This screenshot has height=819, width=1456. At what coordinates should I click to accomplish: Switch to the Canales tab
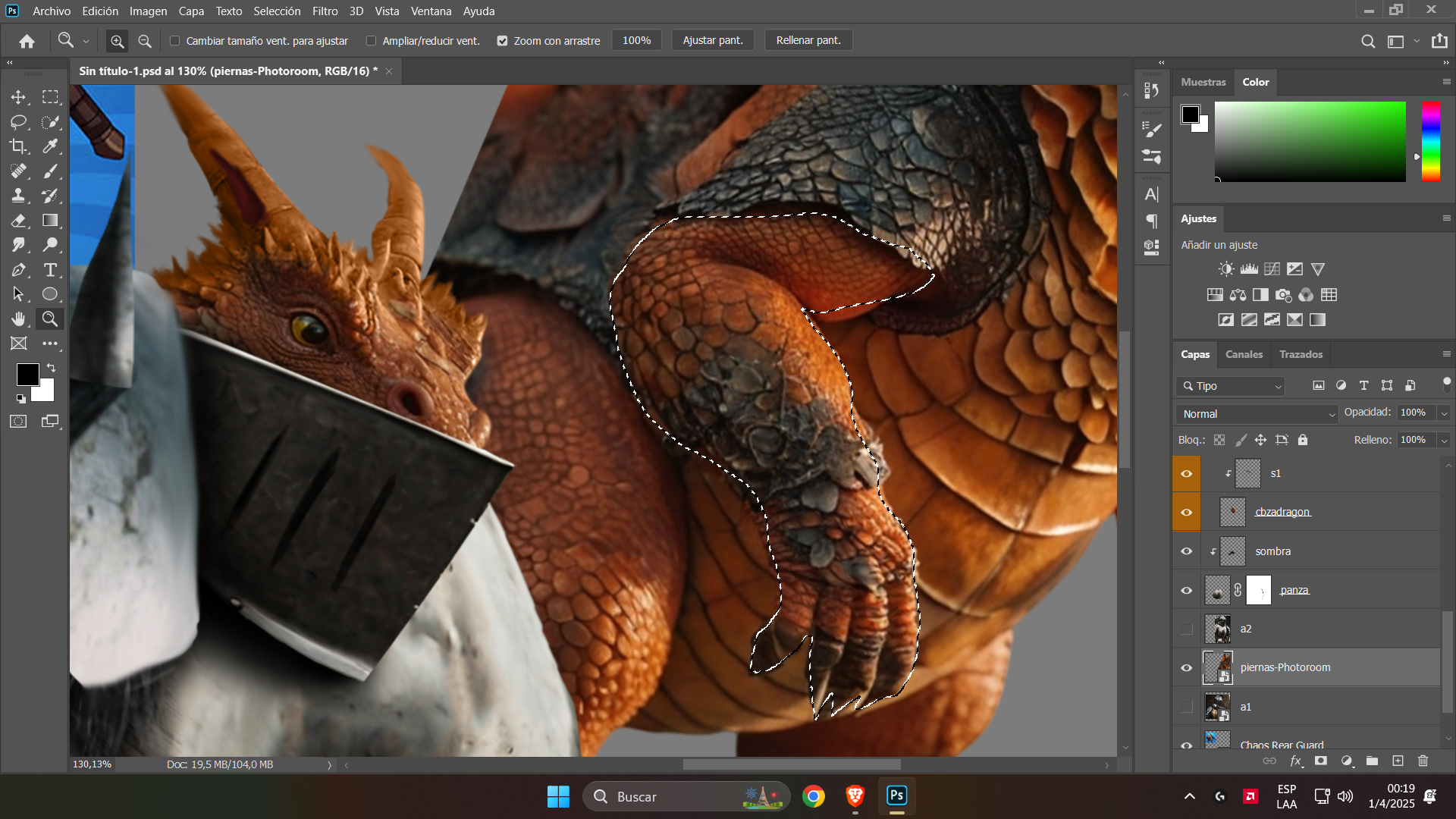pyautogui.click(x=1244, y=354)
